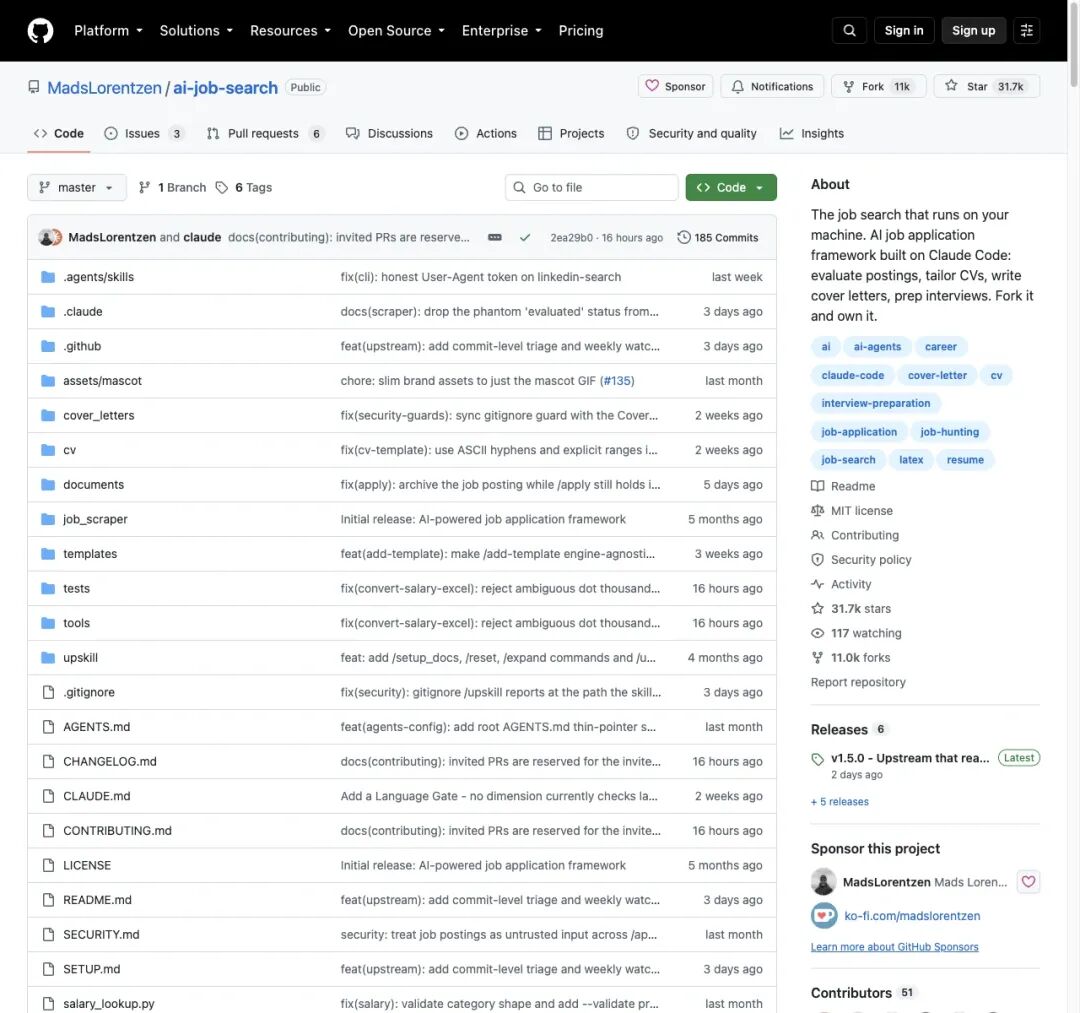
Task: Open Security and quality tab
Action: [692, 134]
